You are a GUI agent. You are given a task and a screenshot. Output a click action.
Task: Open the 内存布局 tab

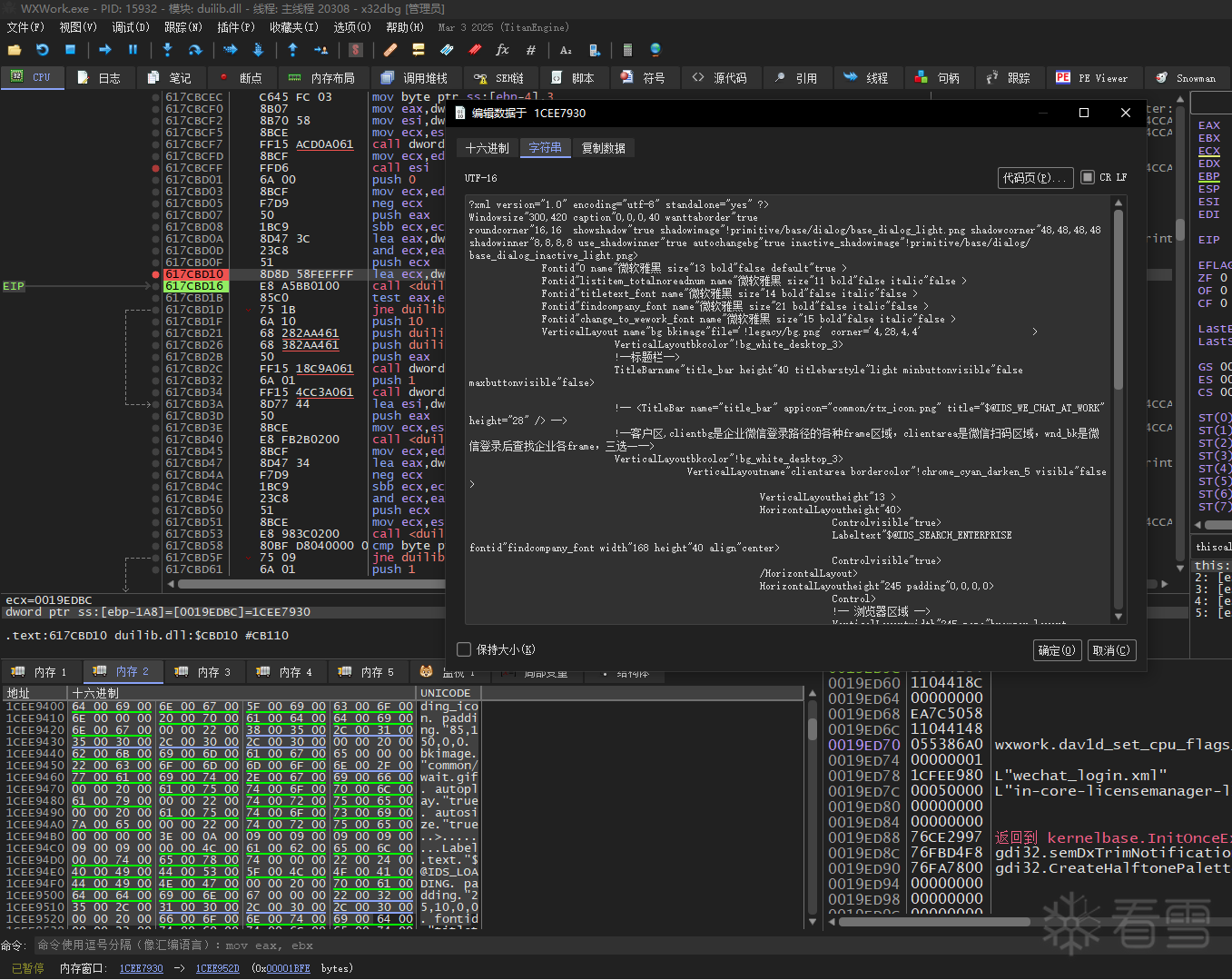pos(323,78)
